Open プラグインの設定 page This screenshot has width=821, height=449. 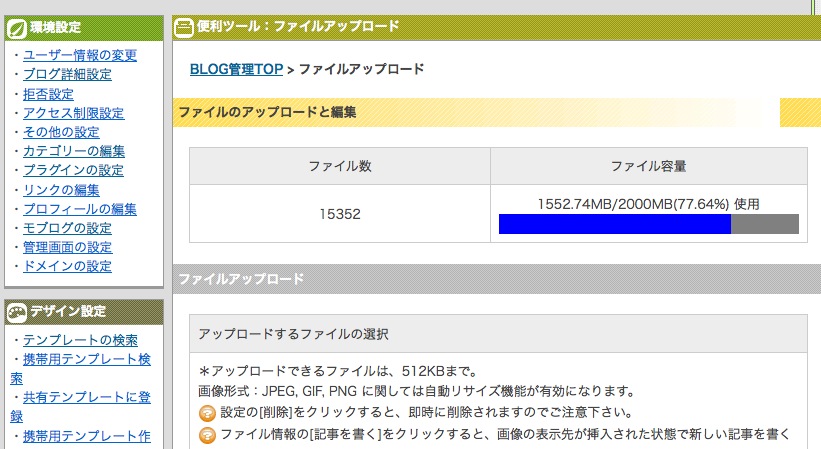tap(73, 170)
